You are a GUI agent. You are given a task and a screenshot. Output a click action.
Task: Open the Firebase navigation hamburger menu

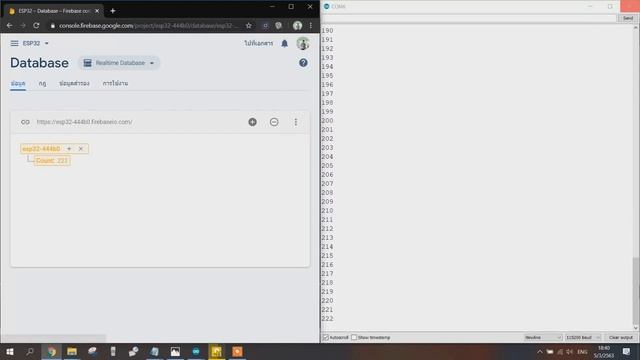[x=14, y=43]
